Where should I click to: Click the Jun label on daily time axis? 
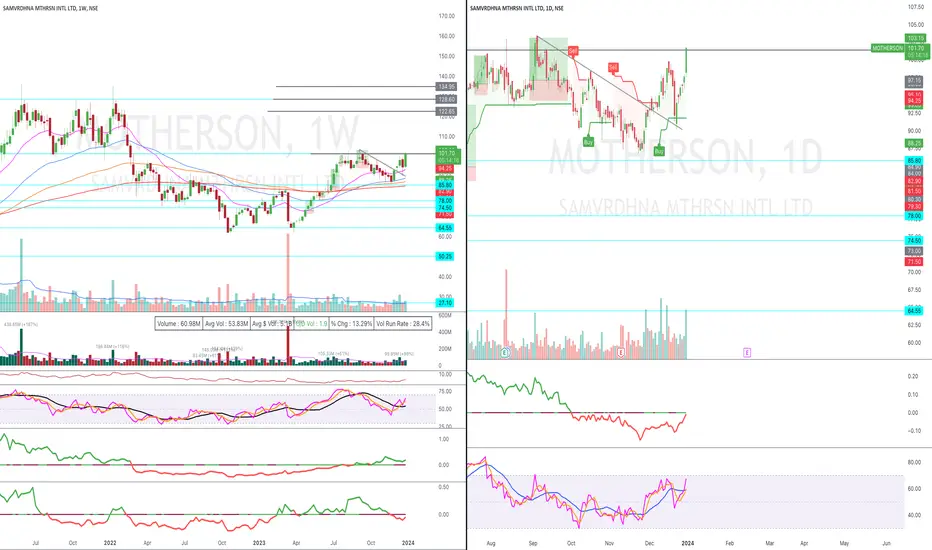click(x=886, y=543)
